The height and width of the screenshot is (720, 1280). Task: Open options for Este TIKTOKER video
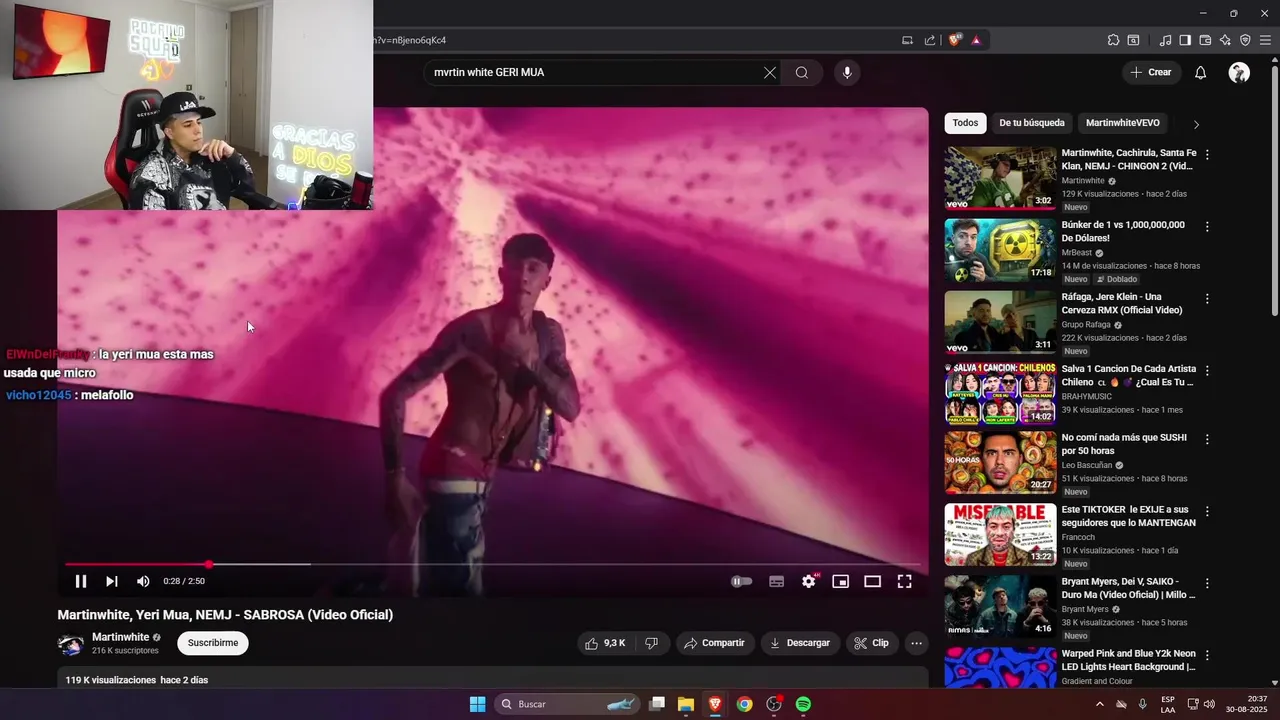click(1207, 511)
